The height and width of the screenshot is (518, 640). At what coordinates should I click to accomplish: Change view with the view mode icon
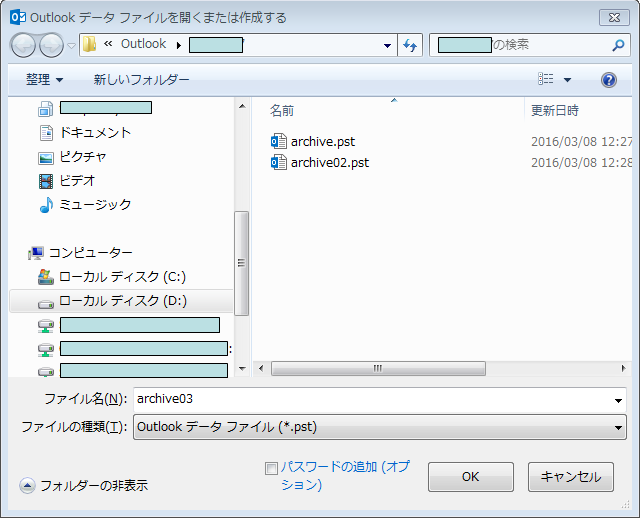(x=546, y=79)
